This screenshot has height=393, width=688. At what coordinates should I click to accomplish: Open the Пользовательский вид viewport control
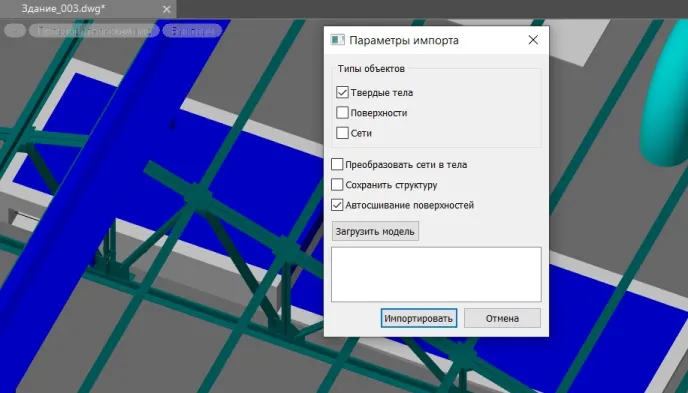94,31
